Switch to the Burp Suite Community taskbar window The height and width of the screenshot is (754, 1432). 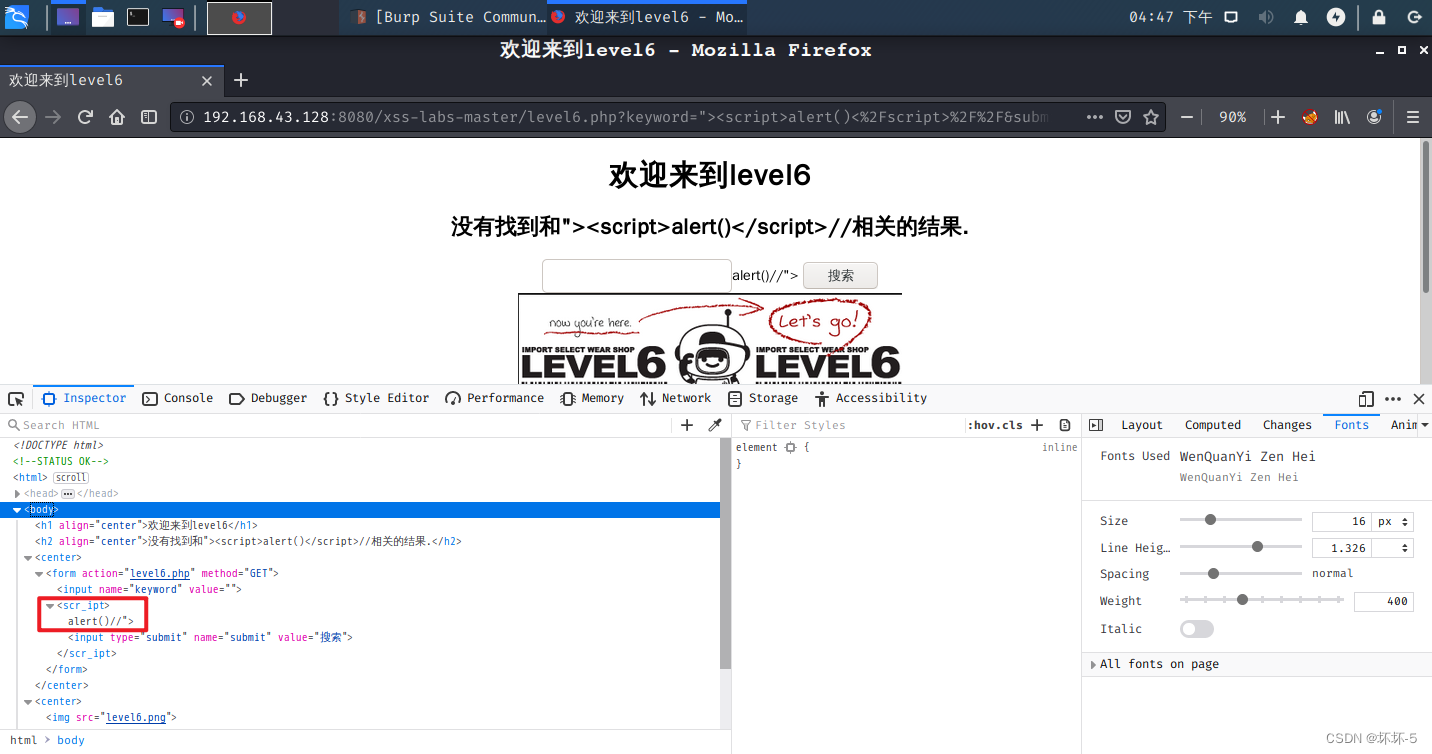point(451,17)
